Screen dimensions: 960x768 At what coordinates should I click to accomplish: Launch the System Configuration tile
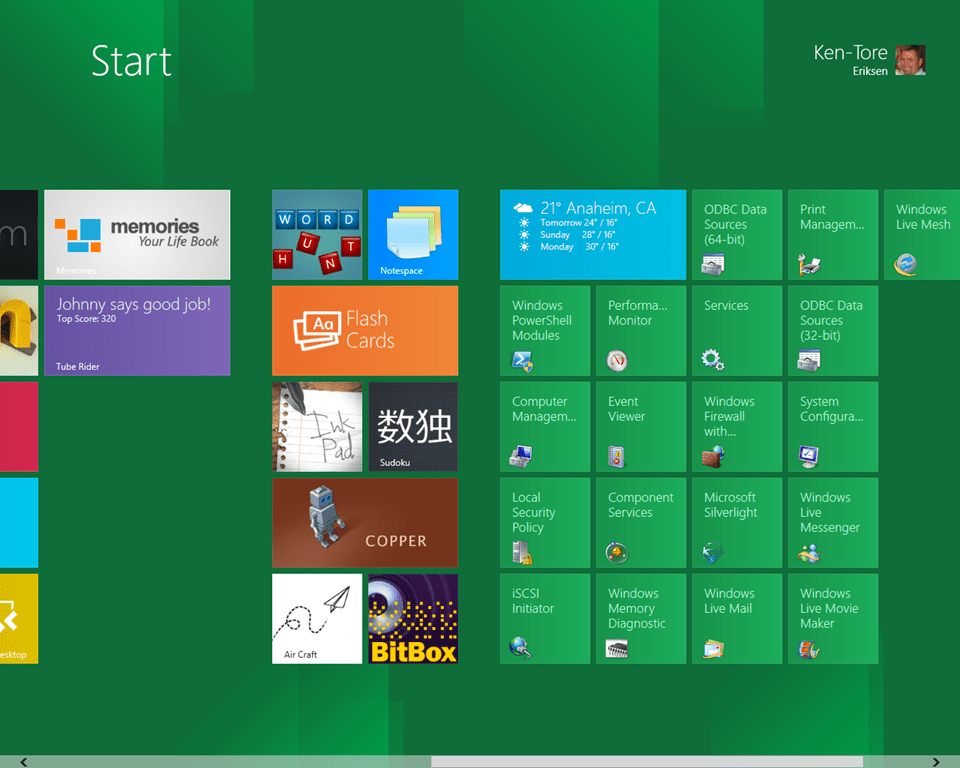pos(833,427)
